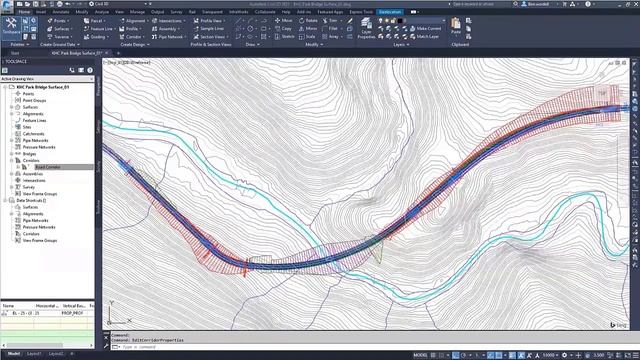The image size is (640, 360).
Task: Select Pressure Networks under drawing
Action: tap(39, 147)
